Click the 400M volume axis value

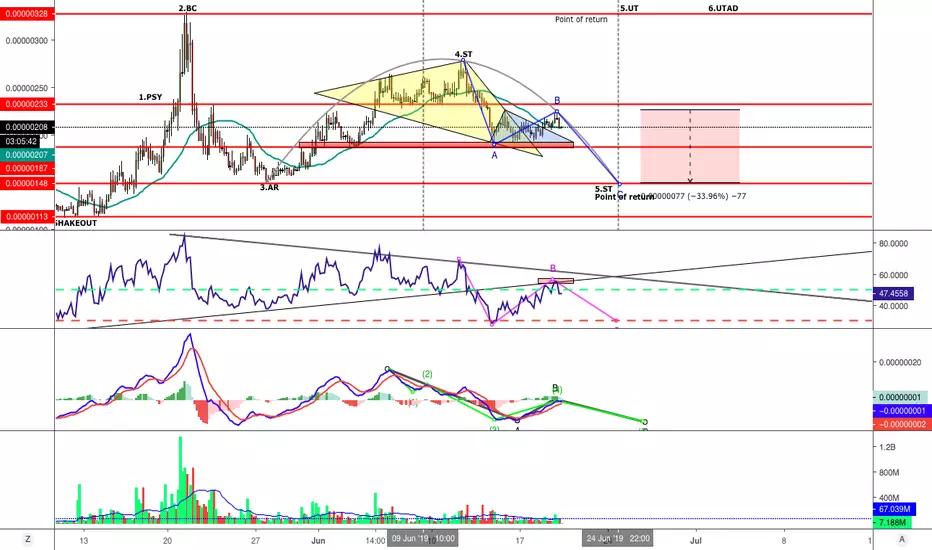pos(889,498)
